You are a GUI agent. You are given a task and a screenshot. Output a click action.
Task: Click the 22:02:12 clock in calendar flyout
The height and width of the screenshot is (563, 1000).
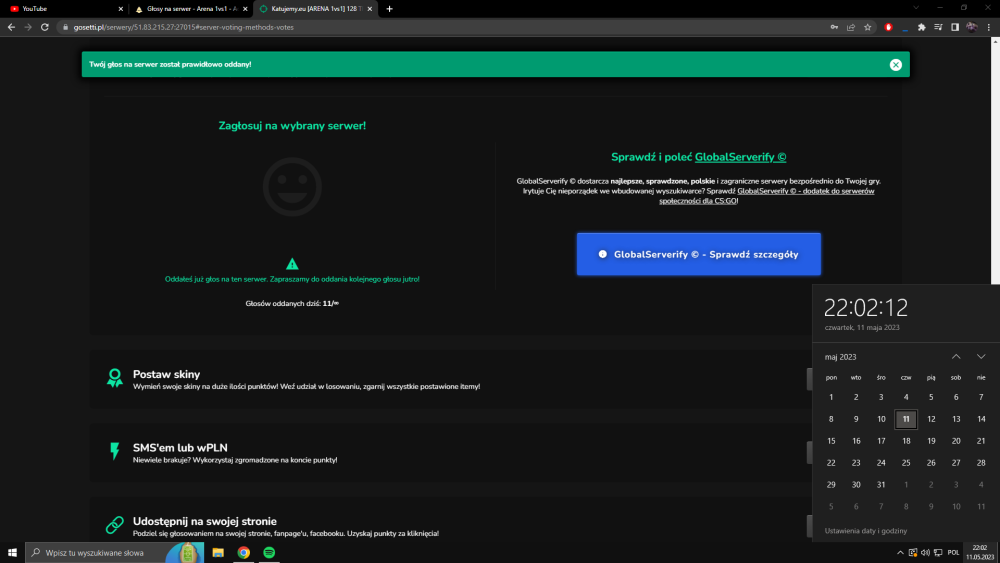tap(865, 308)
